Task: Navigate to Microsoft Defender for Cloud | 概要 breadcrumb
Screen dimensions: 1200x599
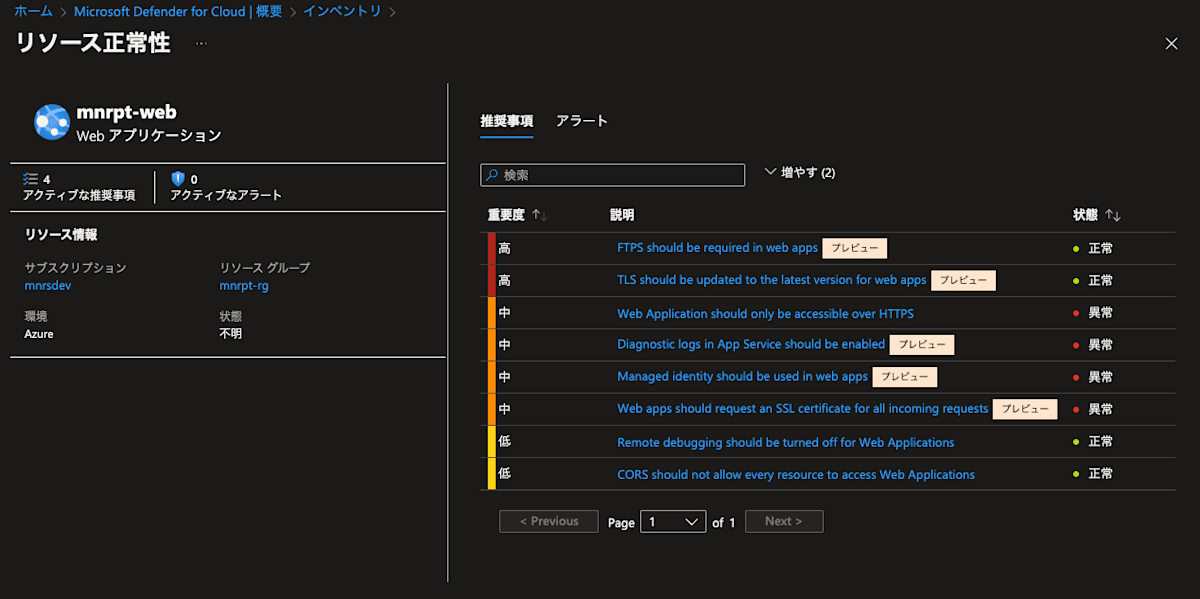Action: (176, 12)
